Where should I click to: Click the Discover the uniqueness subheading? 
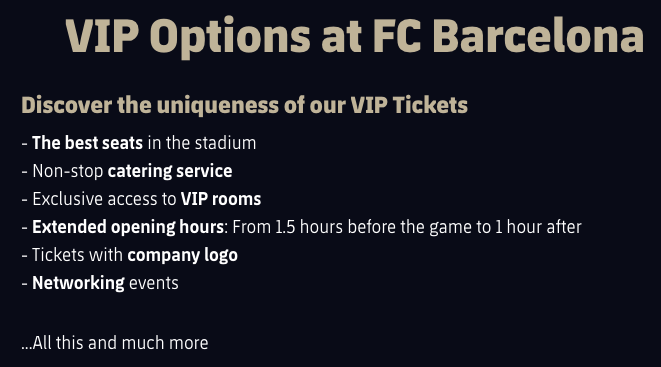pos(245,105)
